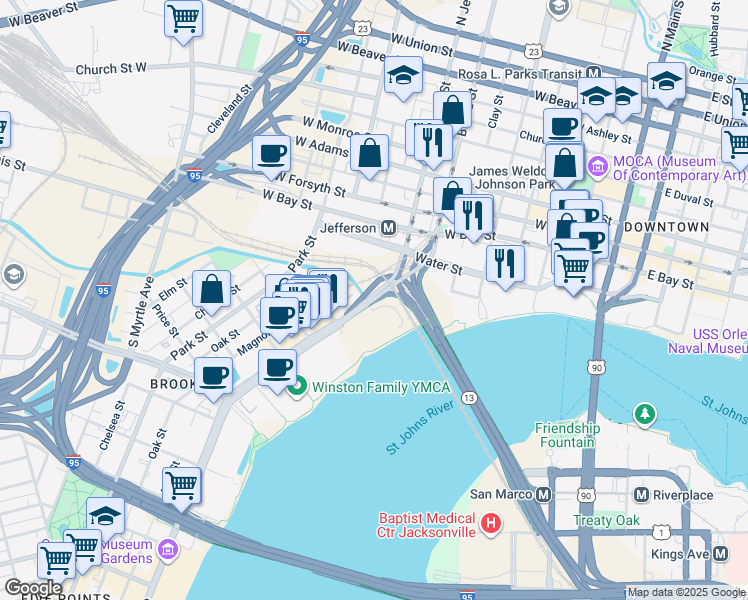
Task: Open the shopping bag pin near Elm St
Action: [212, 290]
